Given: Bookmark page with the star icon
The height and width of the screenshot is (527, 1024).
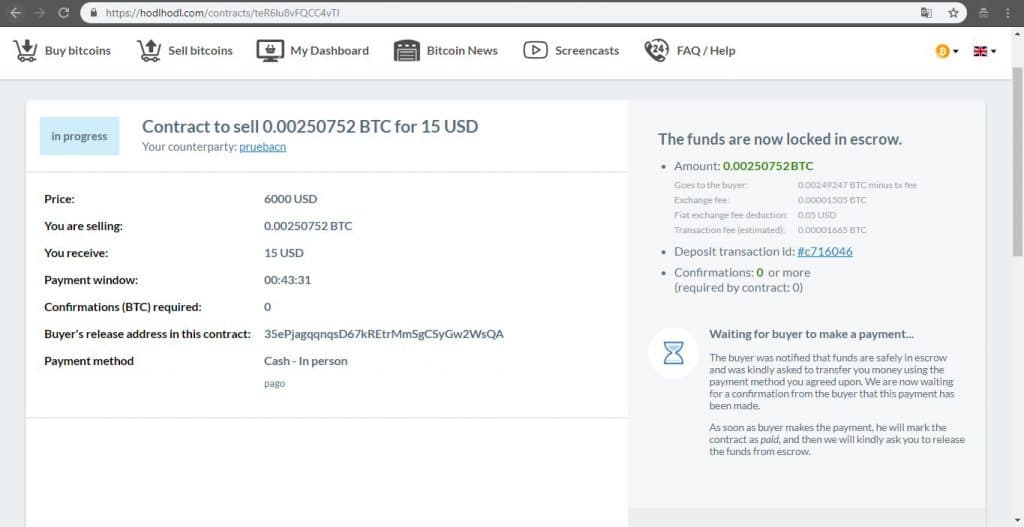Looking at the screenshot, I should point(953,12).
